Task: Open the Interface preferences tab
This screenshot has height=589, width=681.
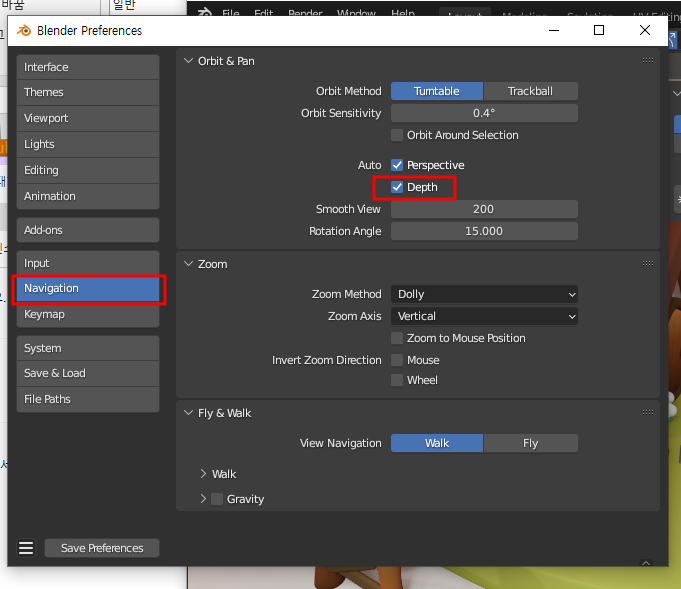Action: click(x=88, y=67)
